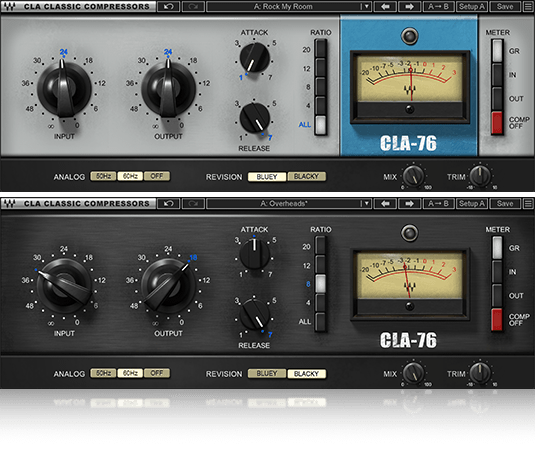535x459 pixels.
Task: Click ATTACK knob on Bluey plugin
Action: coord(255,58)
